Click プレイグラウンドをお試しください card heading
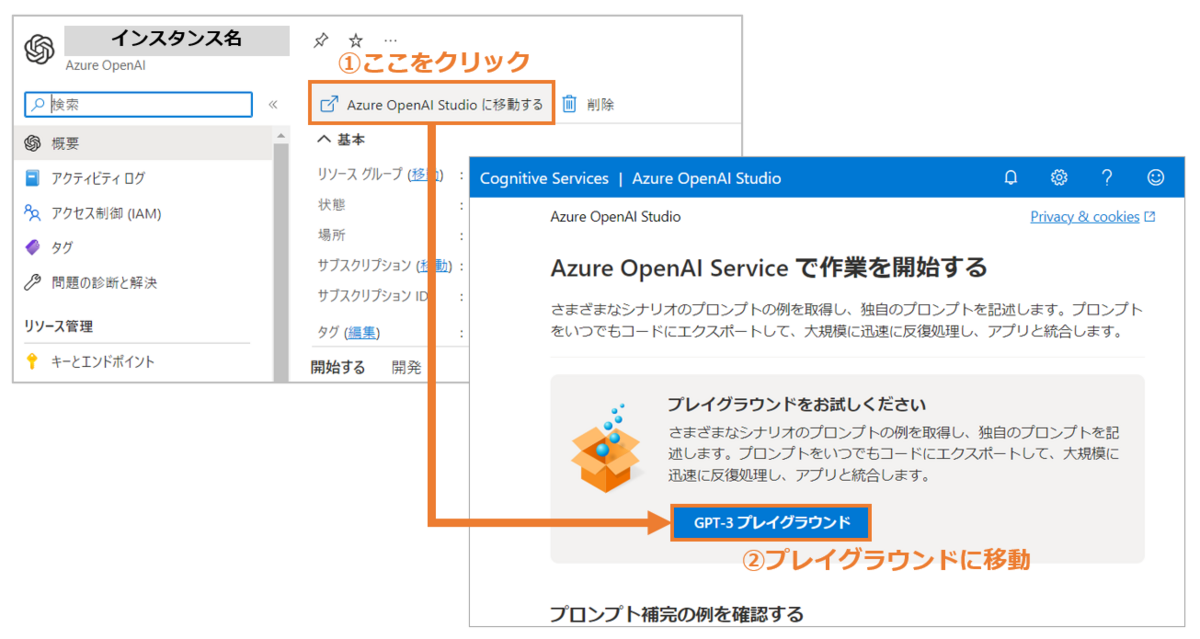1200x639 pixels. 797,405
